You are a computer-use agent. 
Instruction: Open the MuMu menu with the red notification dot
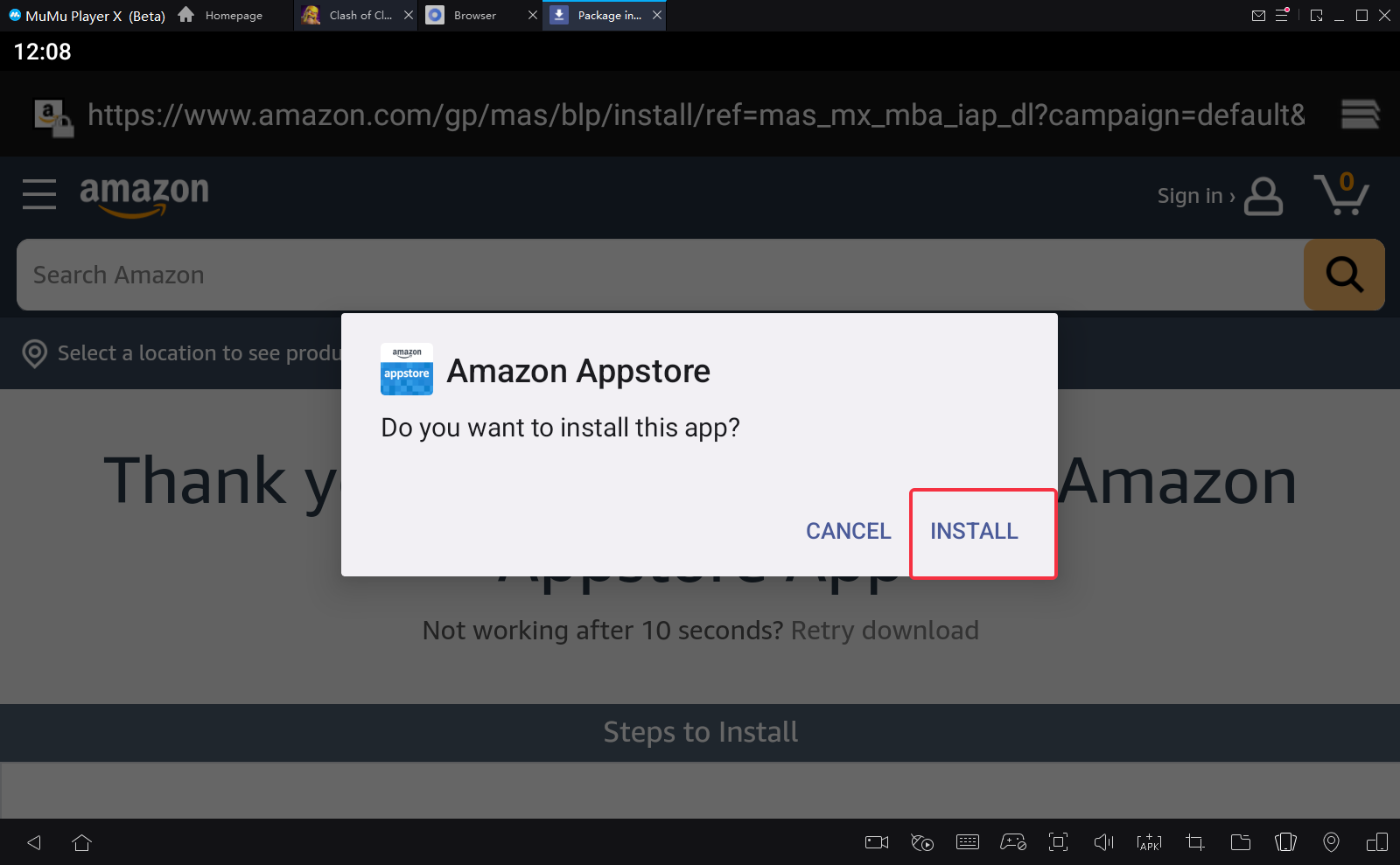(x=1282, y=15)
